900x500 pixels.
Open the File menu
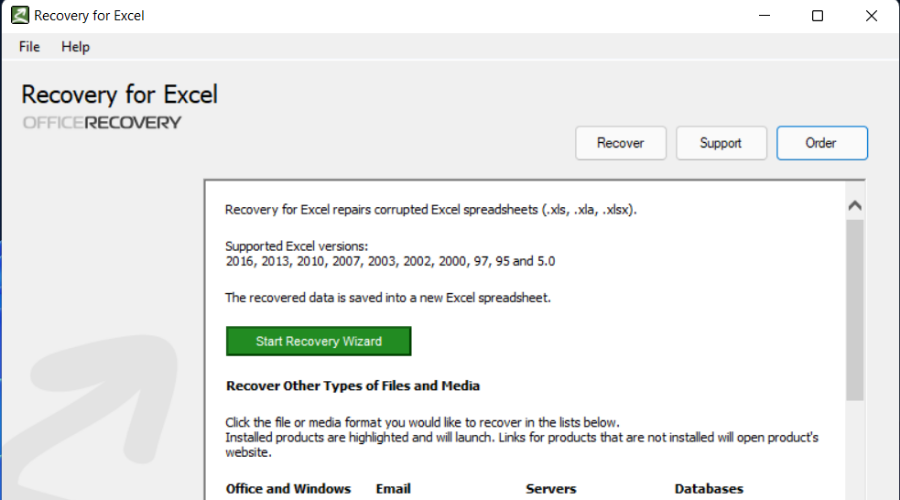[29, 47]
